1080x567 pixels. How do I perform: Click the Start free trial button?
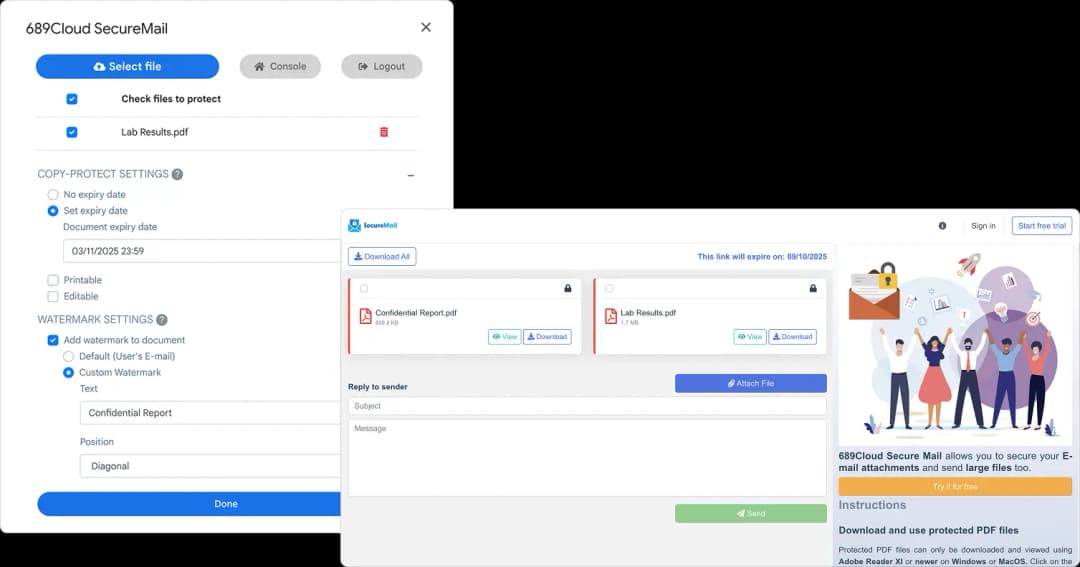click(x=1041, y=225)
